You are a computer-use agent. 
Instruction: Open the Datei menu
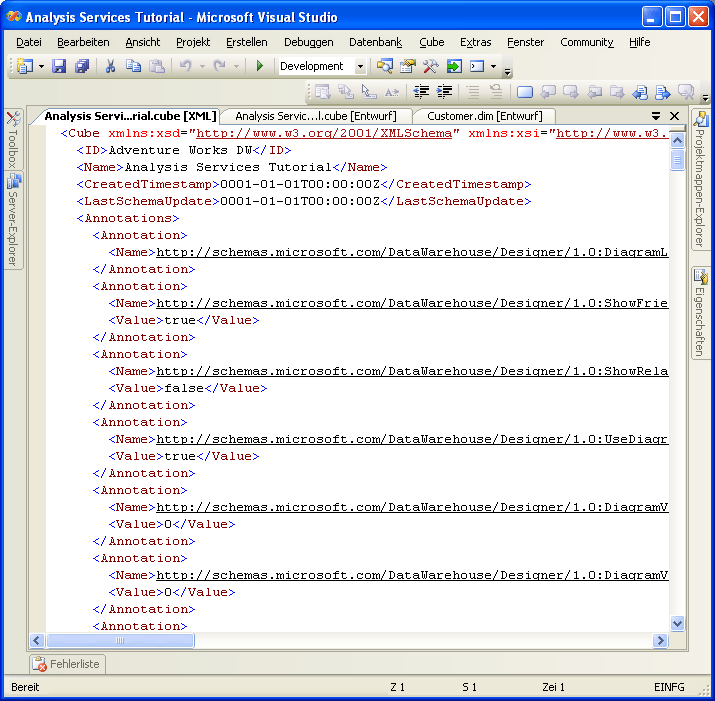tap(29, 42)
